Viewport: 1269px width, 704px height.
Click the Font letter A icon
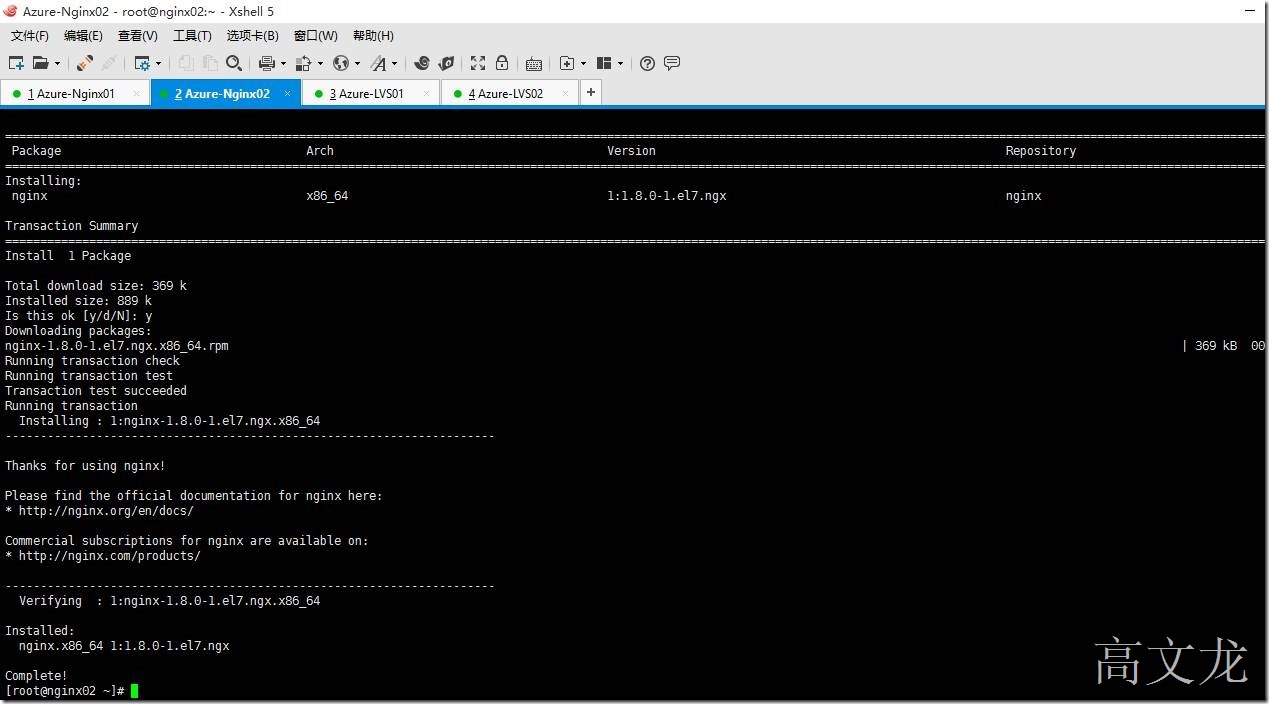click(379, 63)
